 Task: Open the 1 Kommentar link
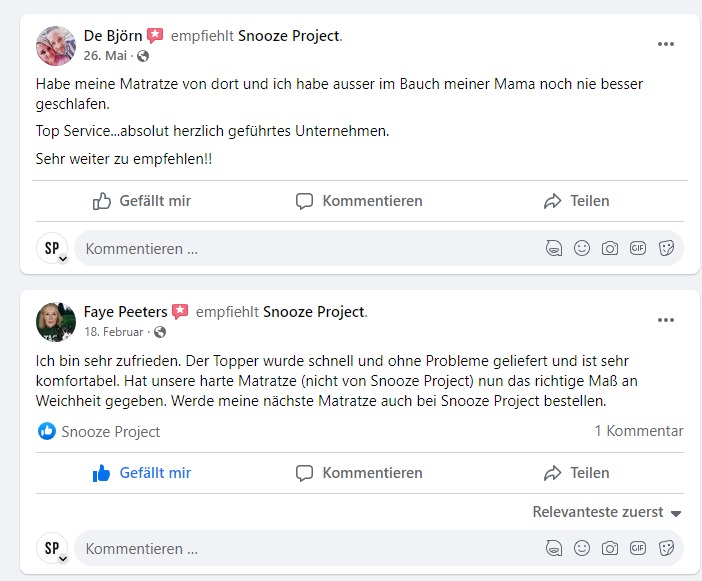[x=639, y=431]
